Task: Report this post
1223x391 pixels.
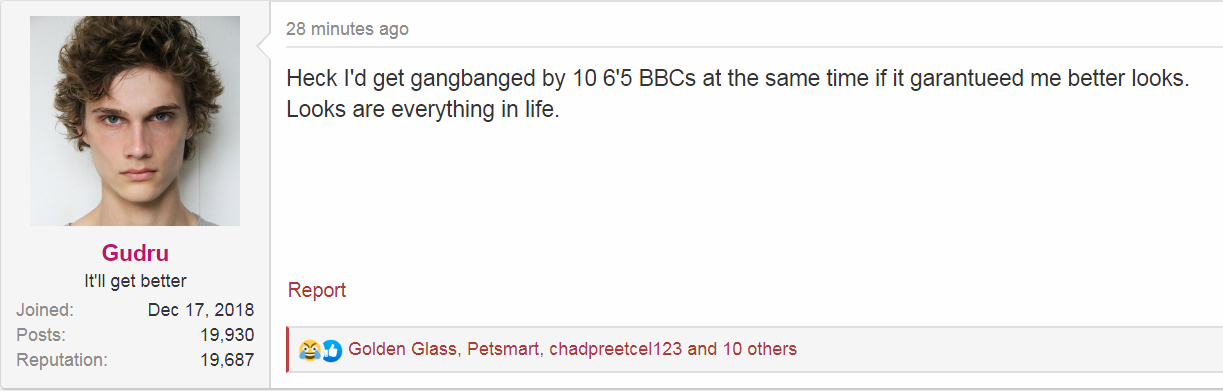Action: 317,290
